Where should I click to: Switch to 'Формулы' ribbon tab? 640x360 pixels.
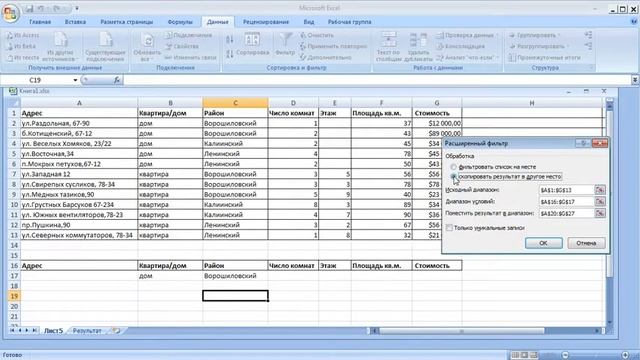(x=180, y=22)
